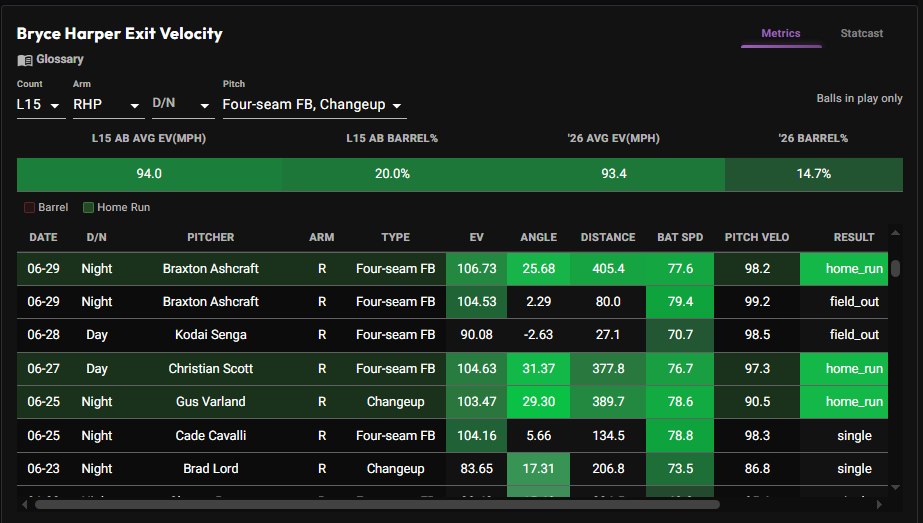This screenshot has width=923, height=523.
Task: Select the Metrics tab
Action: coord(781,34)
